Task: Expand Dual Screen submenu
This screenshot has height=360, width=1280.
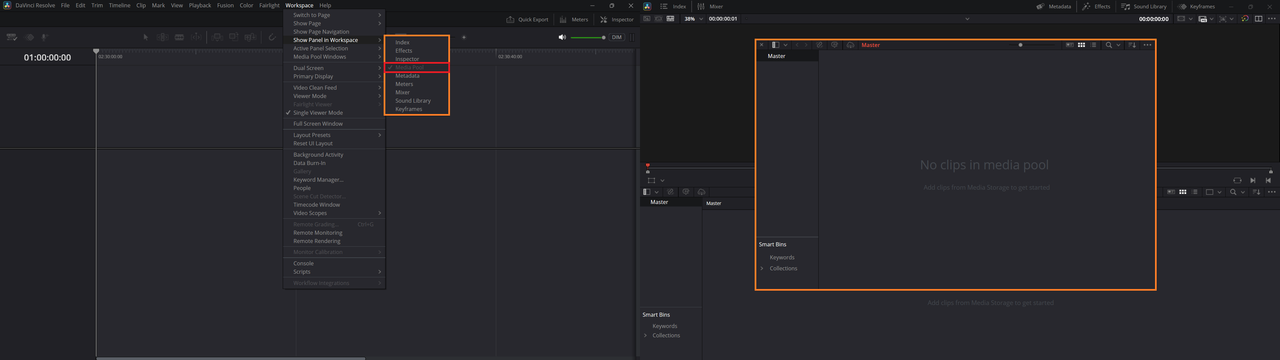Action: (333, 68)
